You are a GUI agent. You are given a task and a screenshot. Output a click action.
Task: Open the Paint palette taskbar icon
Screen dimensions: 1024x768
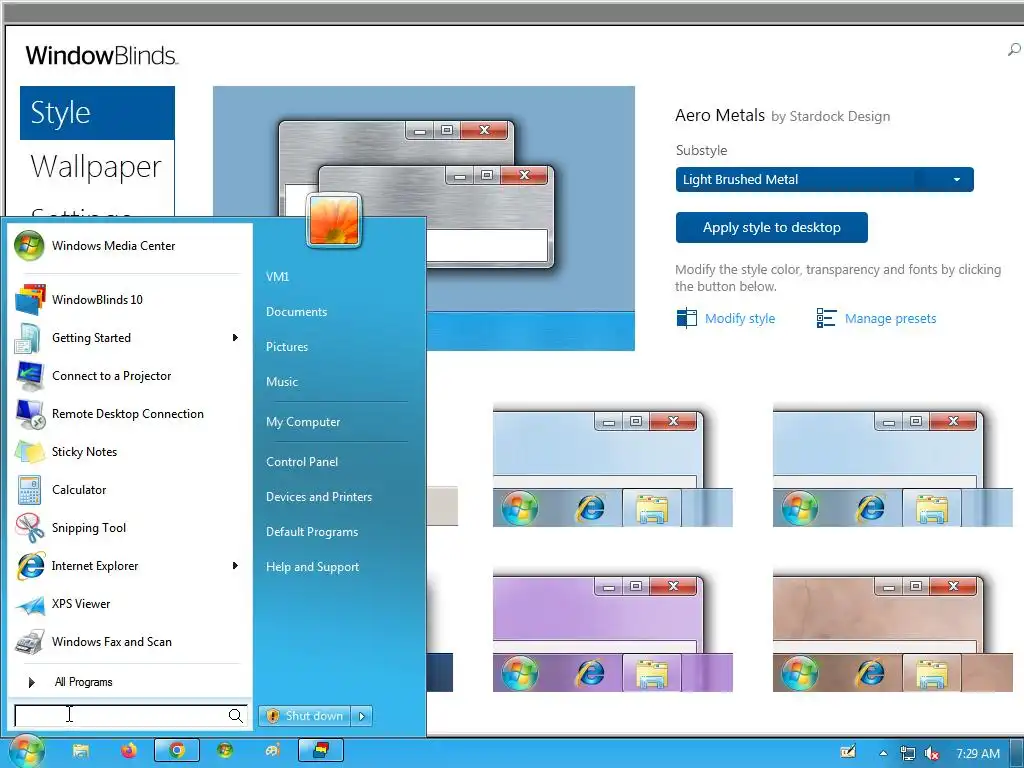coord(273,751)
